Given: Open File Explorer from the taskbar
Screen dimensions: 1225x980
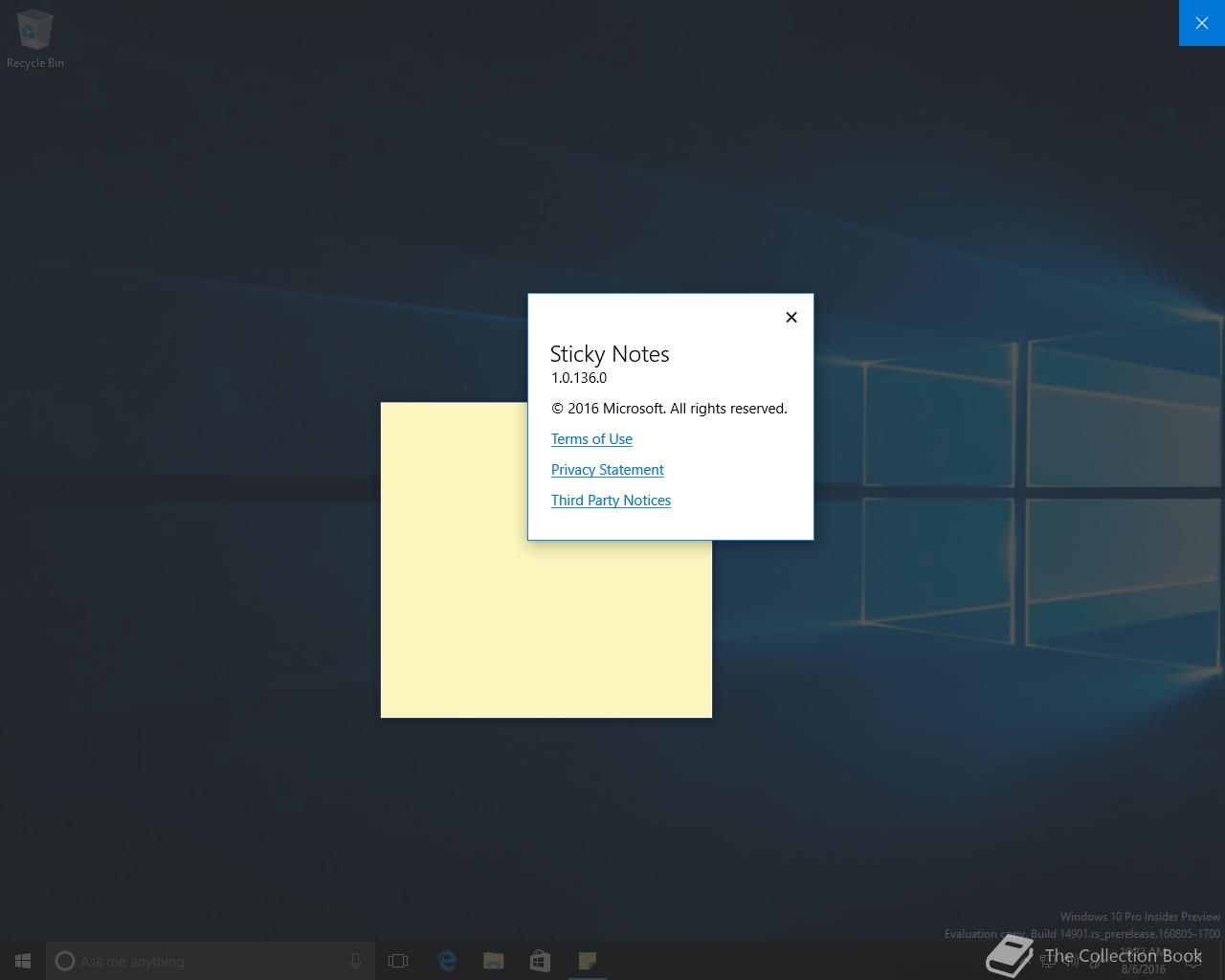Looking at the screenshot, I should coord(494,961).
